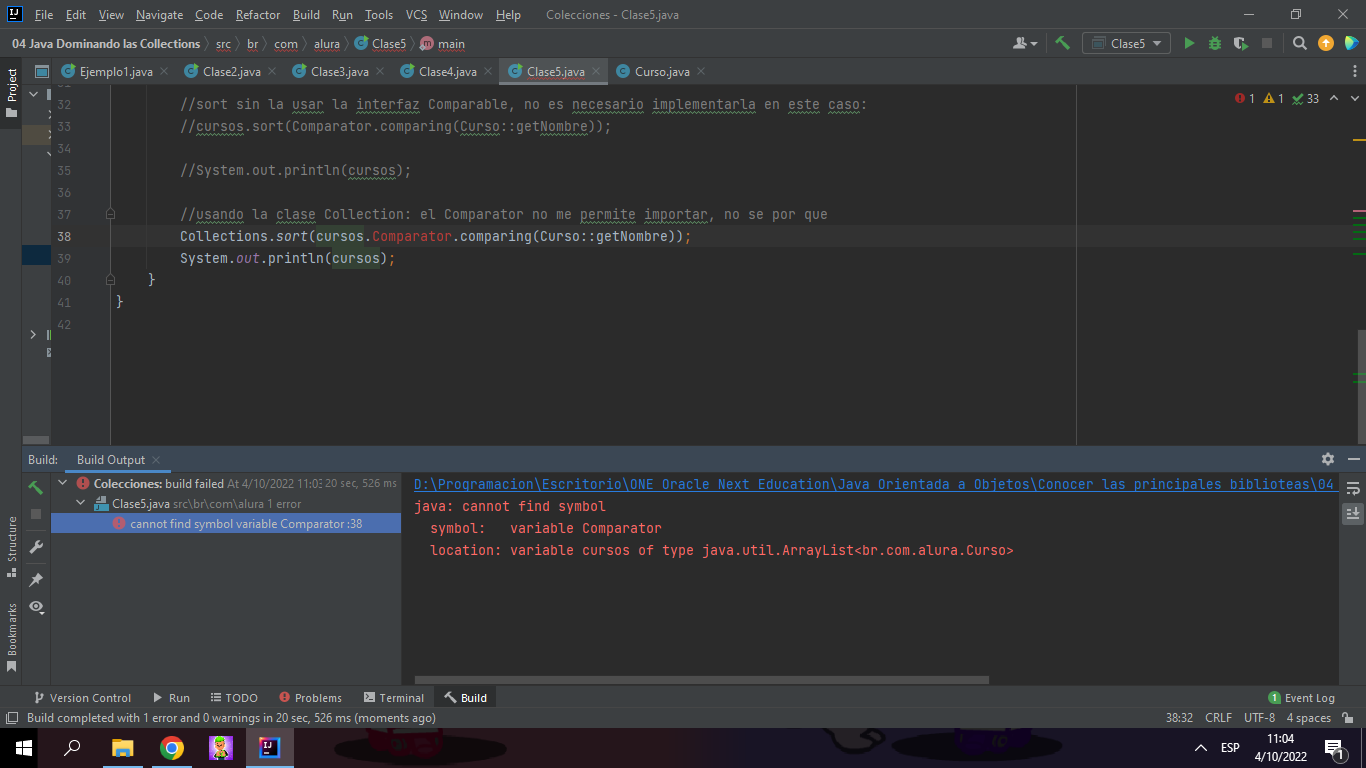Open Version Control tool window
Image resolution: width=1366 pixels, height=768 pixels.
pyautogui.click(x=83, y=698)
